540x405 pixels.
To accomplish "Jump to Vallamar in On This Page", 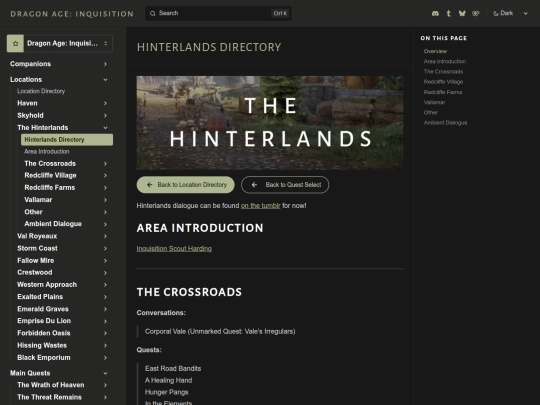I will (434, 102).
